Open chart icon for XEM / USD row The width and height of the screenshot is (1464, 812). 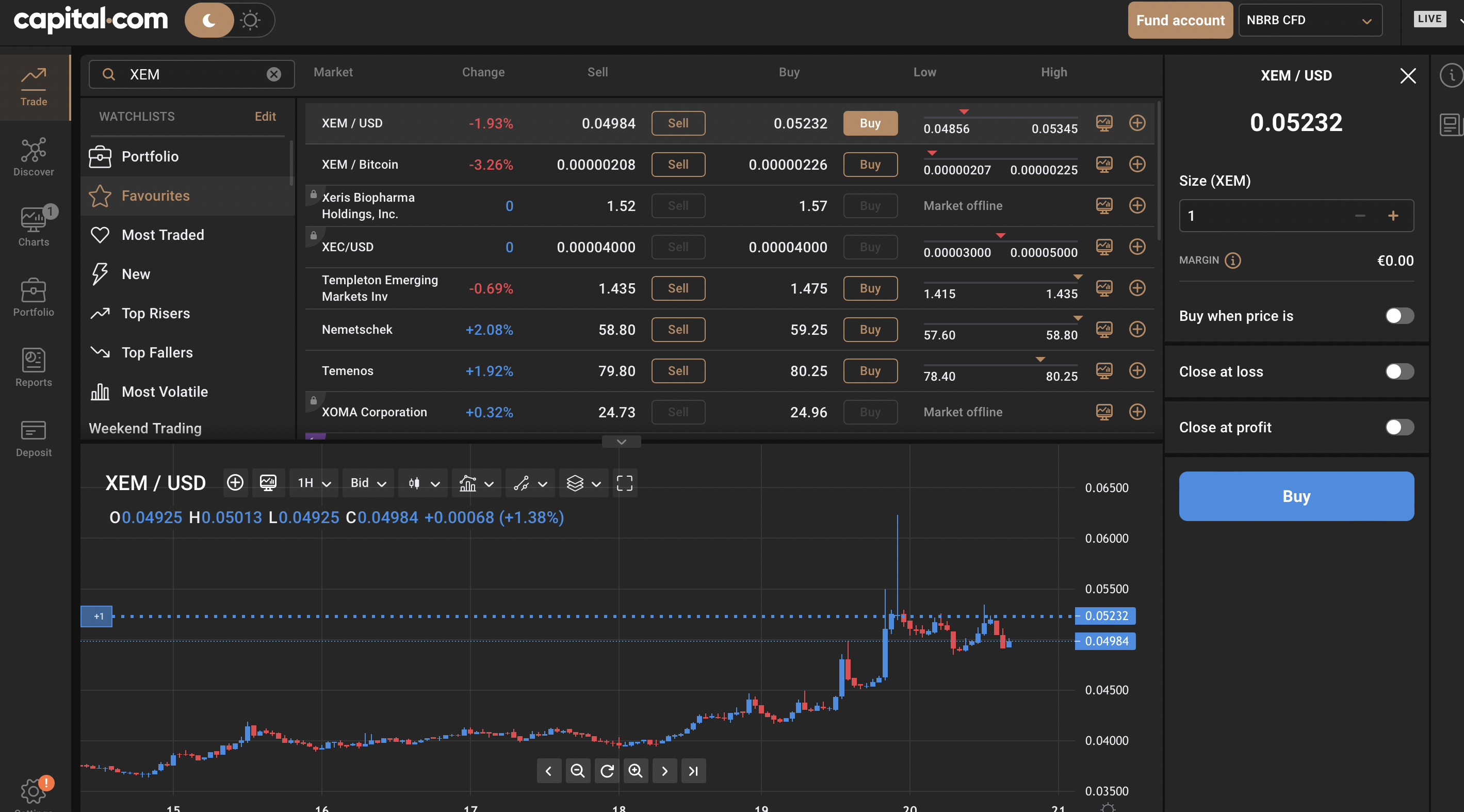pyautogui.click(x=1104, y=123)
